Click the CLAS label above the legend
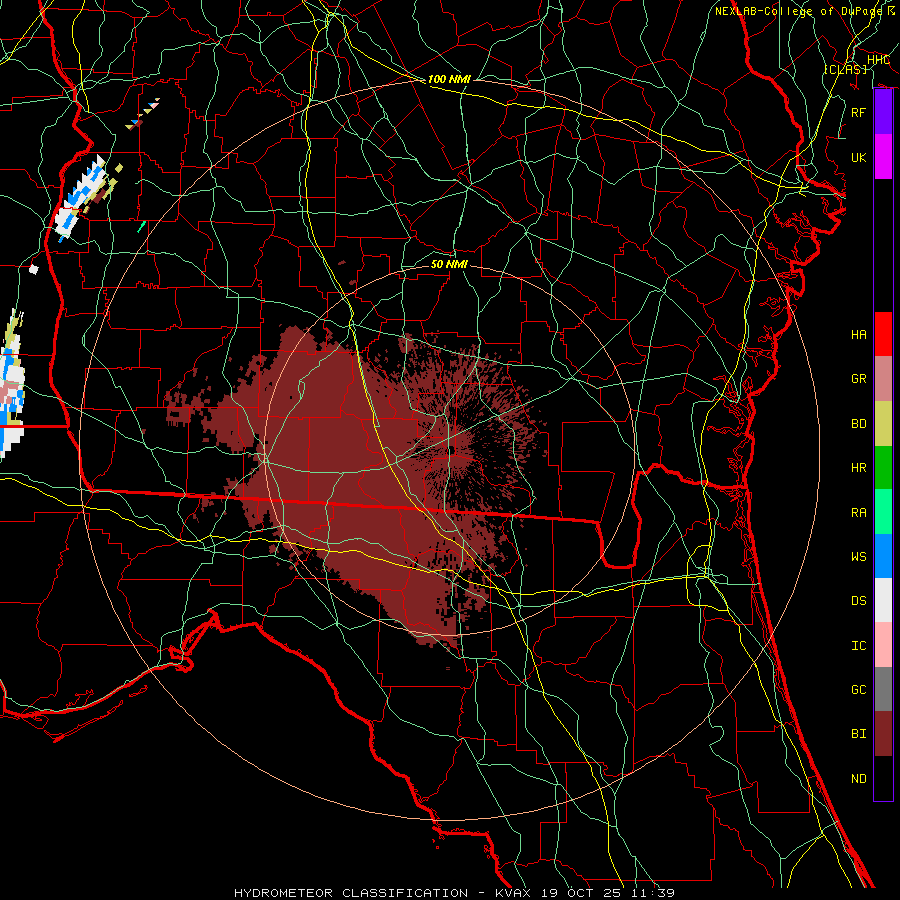Viewport: 900px width, 900px height. [x=845, y=69]
